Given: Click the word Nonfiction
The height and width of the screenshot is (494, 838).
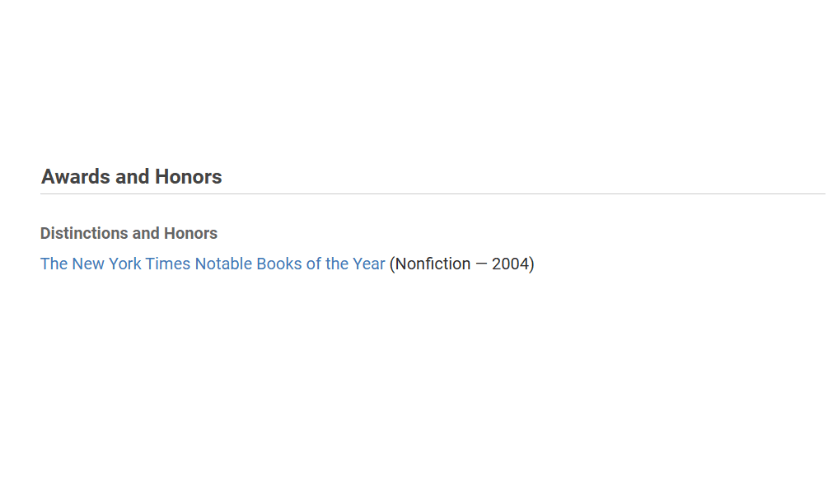Looking at the screenshot, I should tap(433, 264).
